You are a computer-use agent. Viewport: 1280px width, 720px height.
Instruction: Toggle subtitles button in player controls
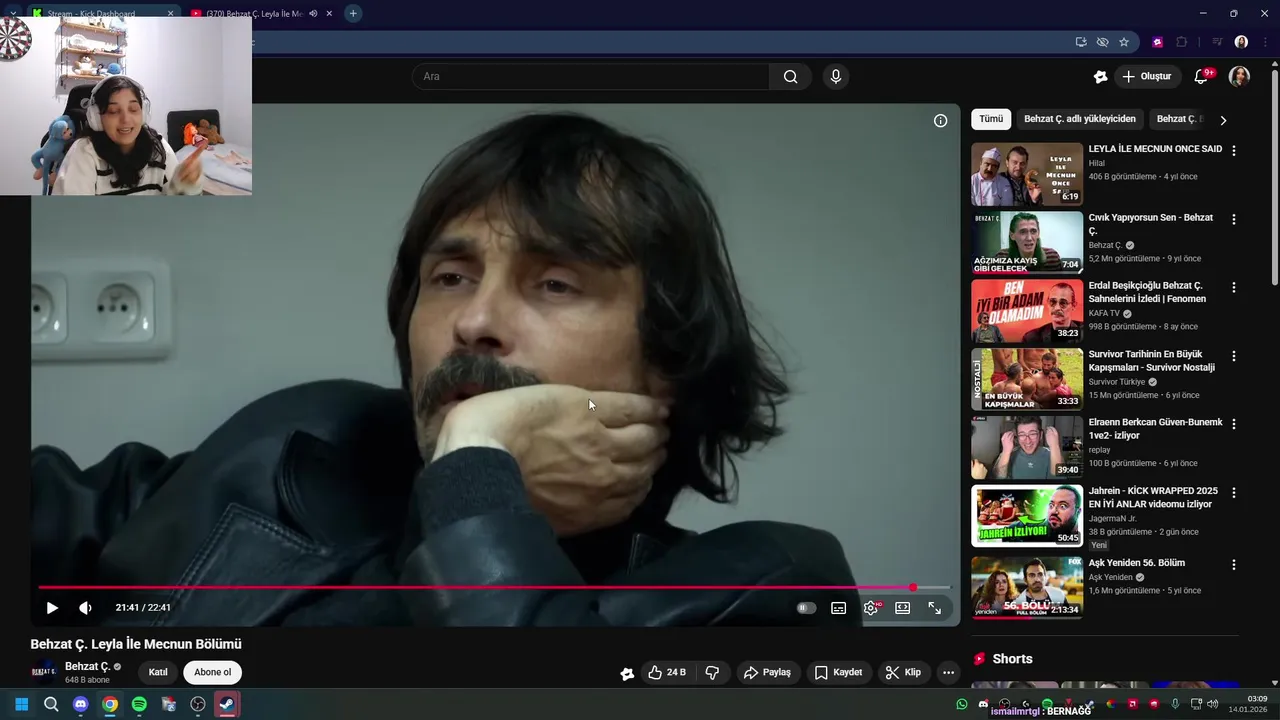tap(839, 608)
